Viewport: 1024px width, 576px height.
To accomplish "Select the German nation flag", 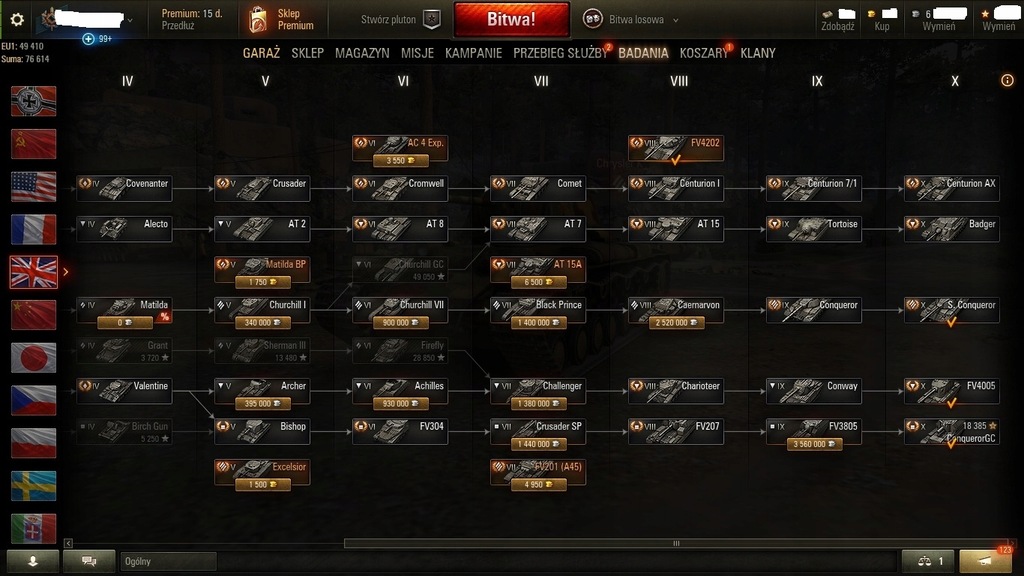I will click(33, 101).
